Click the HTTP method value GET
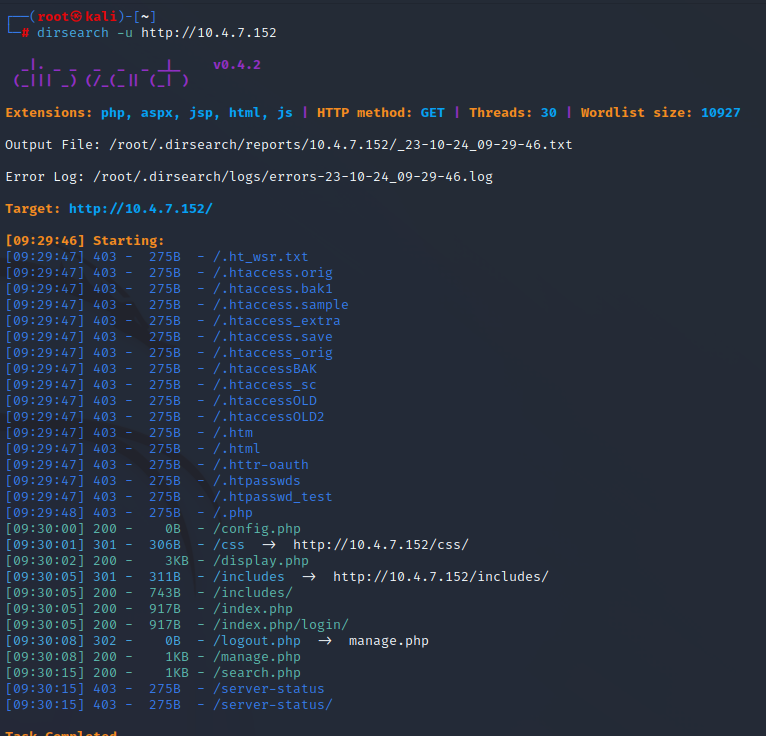Screen dimensions: 766x736 click(432, 113)
